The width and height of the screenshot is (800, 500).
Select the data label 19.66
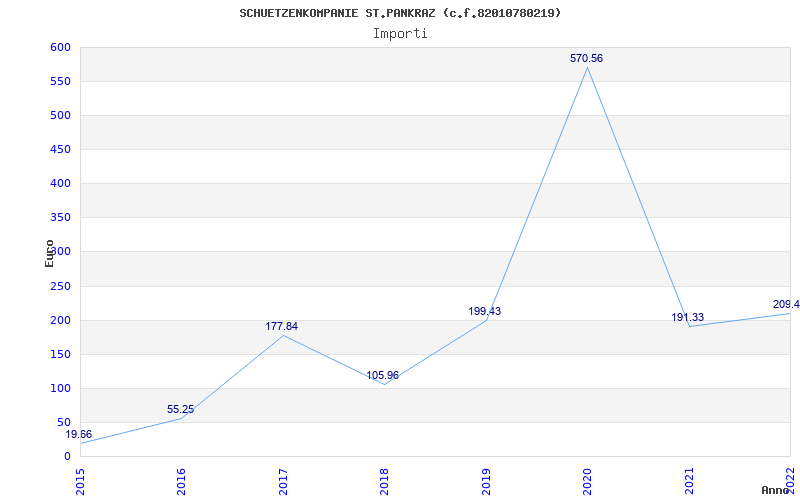[79, 435]
